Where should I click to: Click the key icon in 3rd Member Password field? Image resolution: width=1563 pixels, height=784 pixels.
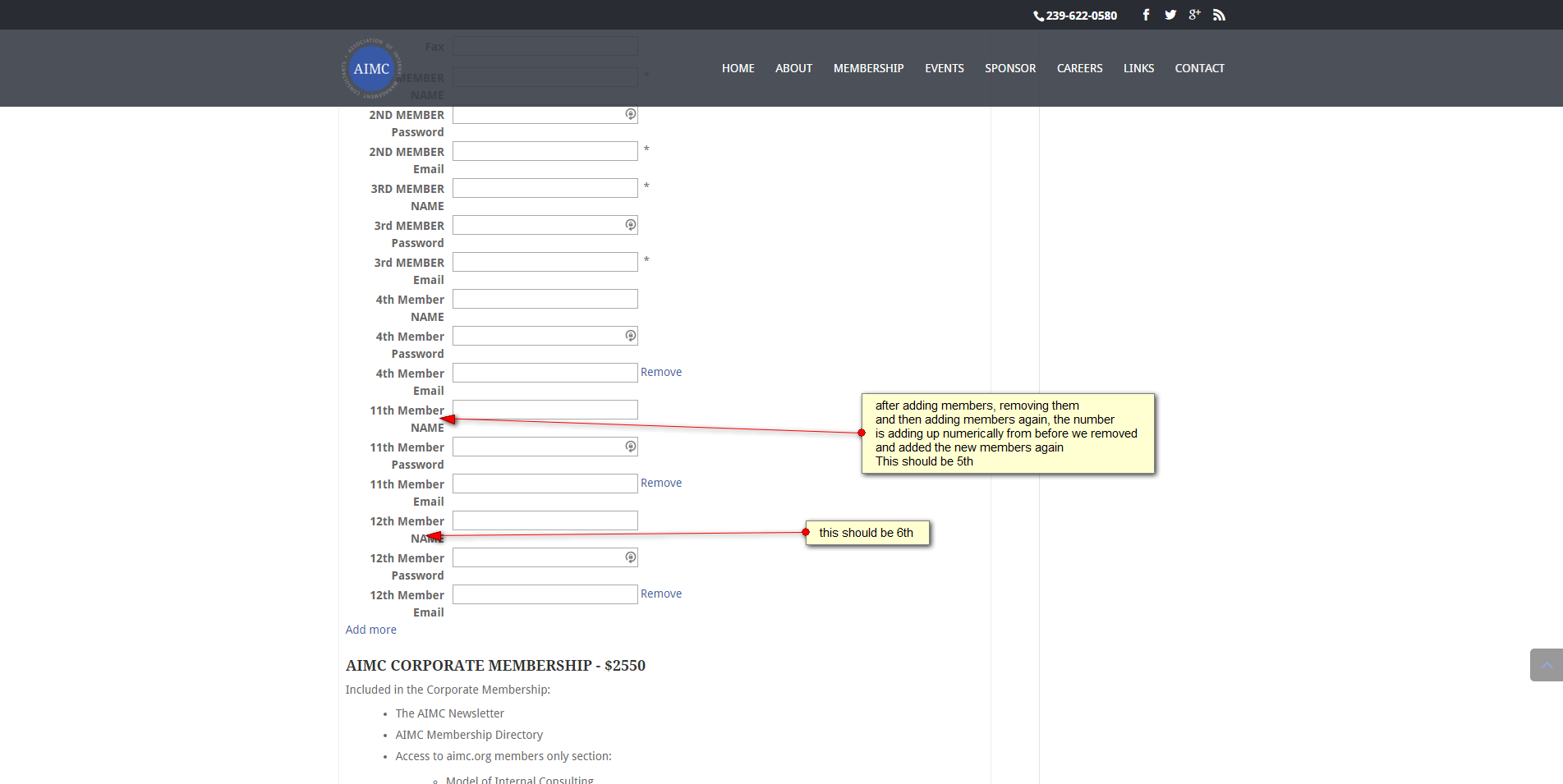click(x=631, y=225)
